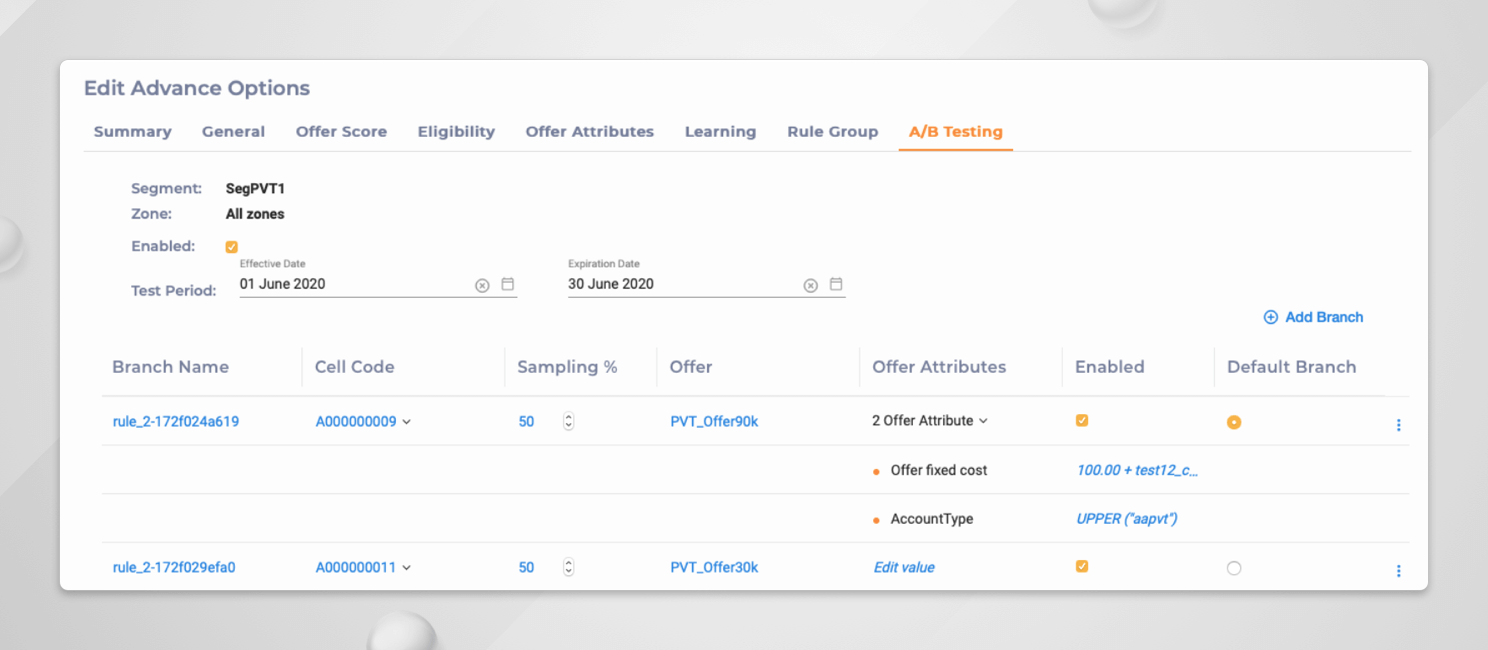1488x650 pixels.
Task: Click the Add Branch button
Action: pos(1314,317)
